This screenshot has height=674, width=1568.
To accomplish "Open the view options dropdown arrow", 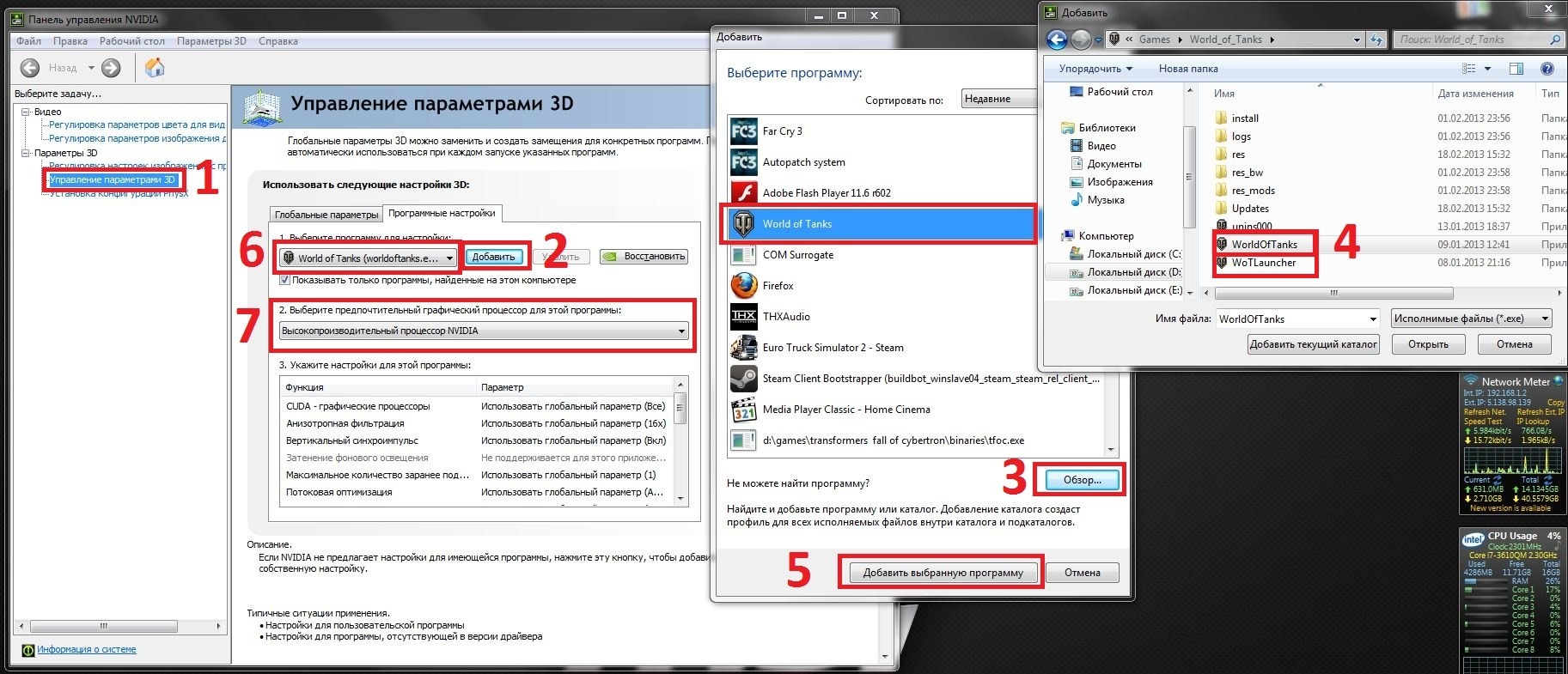I will tap(1487, 69).
